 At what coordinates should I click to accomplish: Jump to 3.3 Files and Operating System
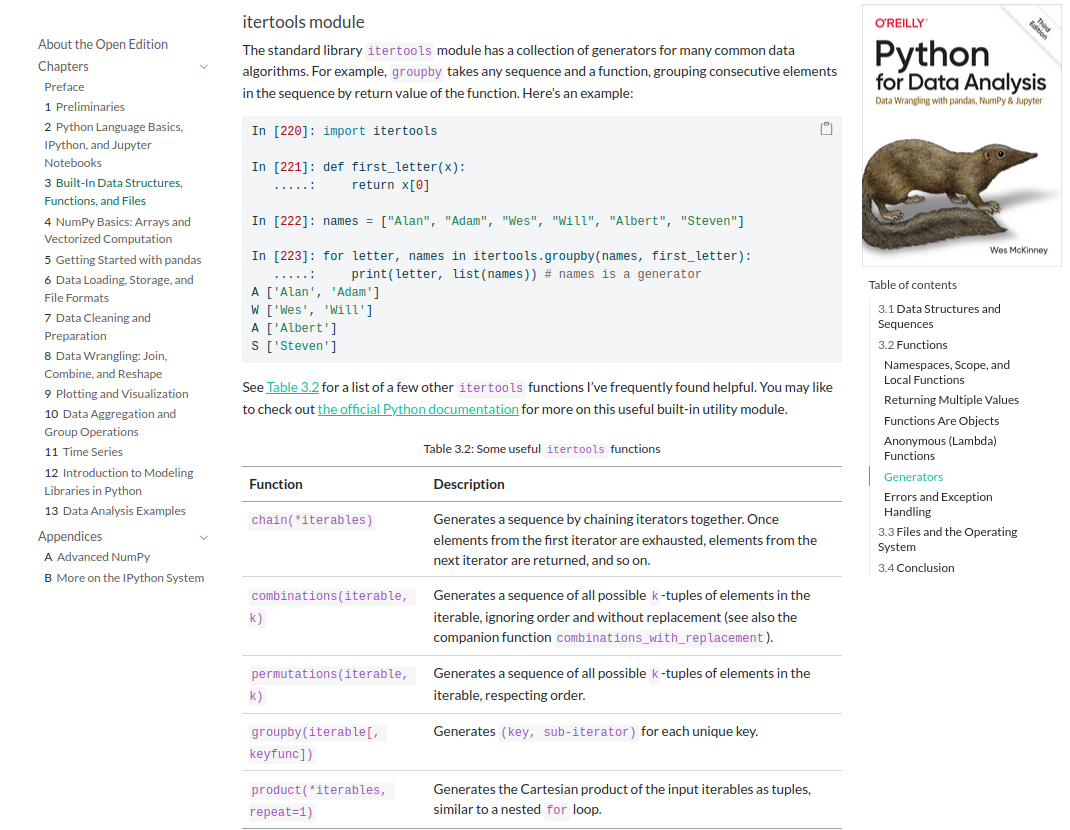(x=947, y=539)
